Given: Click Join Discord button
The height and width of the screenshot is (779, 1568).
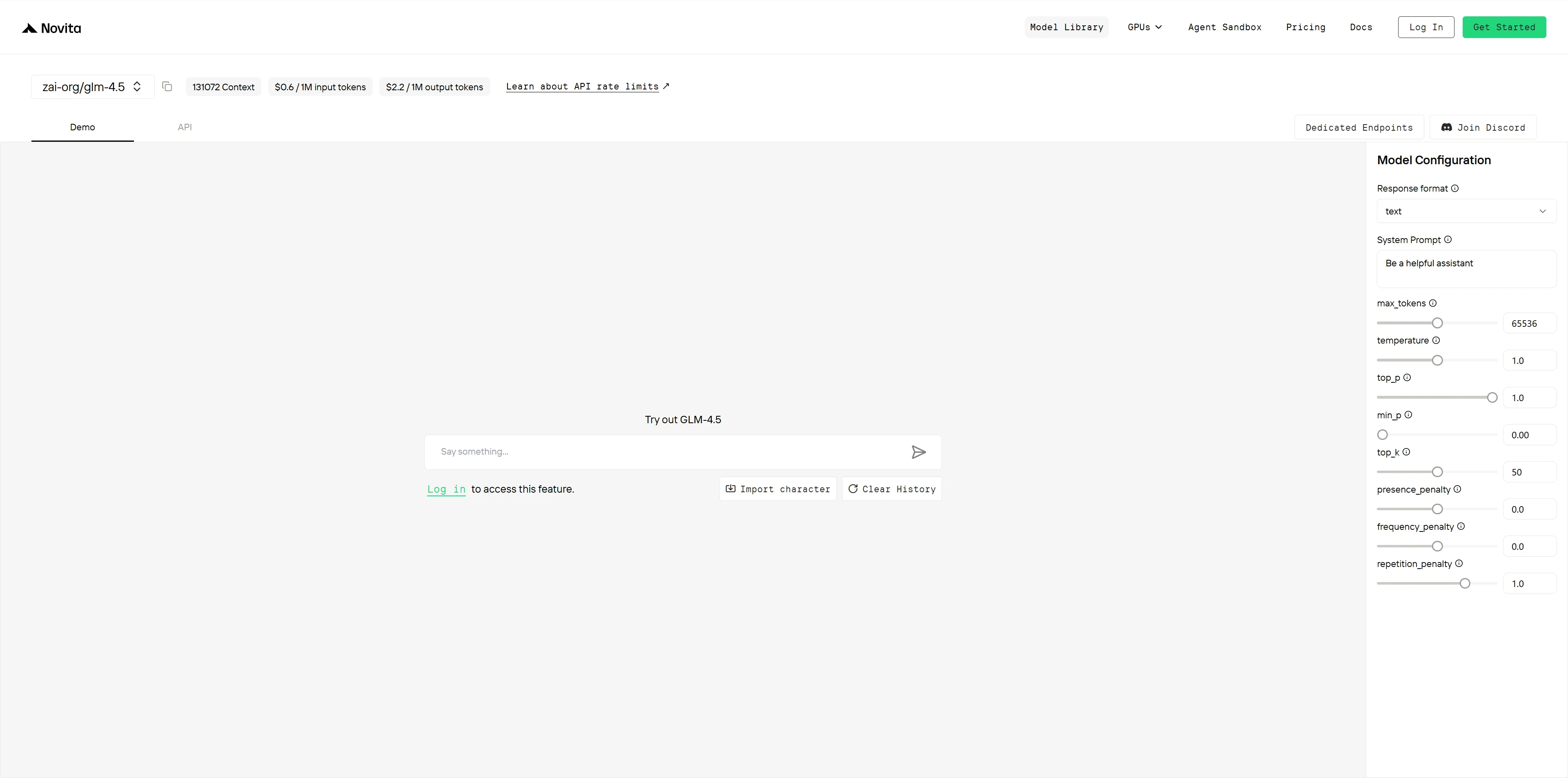Looking at the screenshot, I should [1483, 127].
